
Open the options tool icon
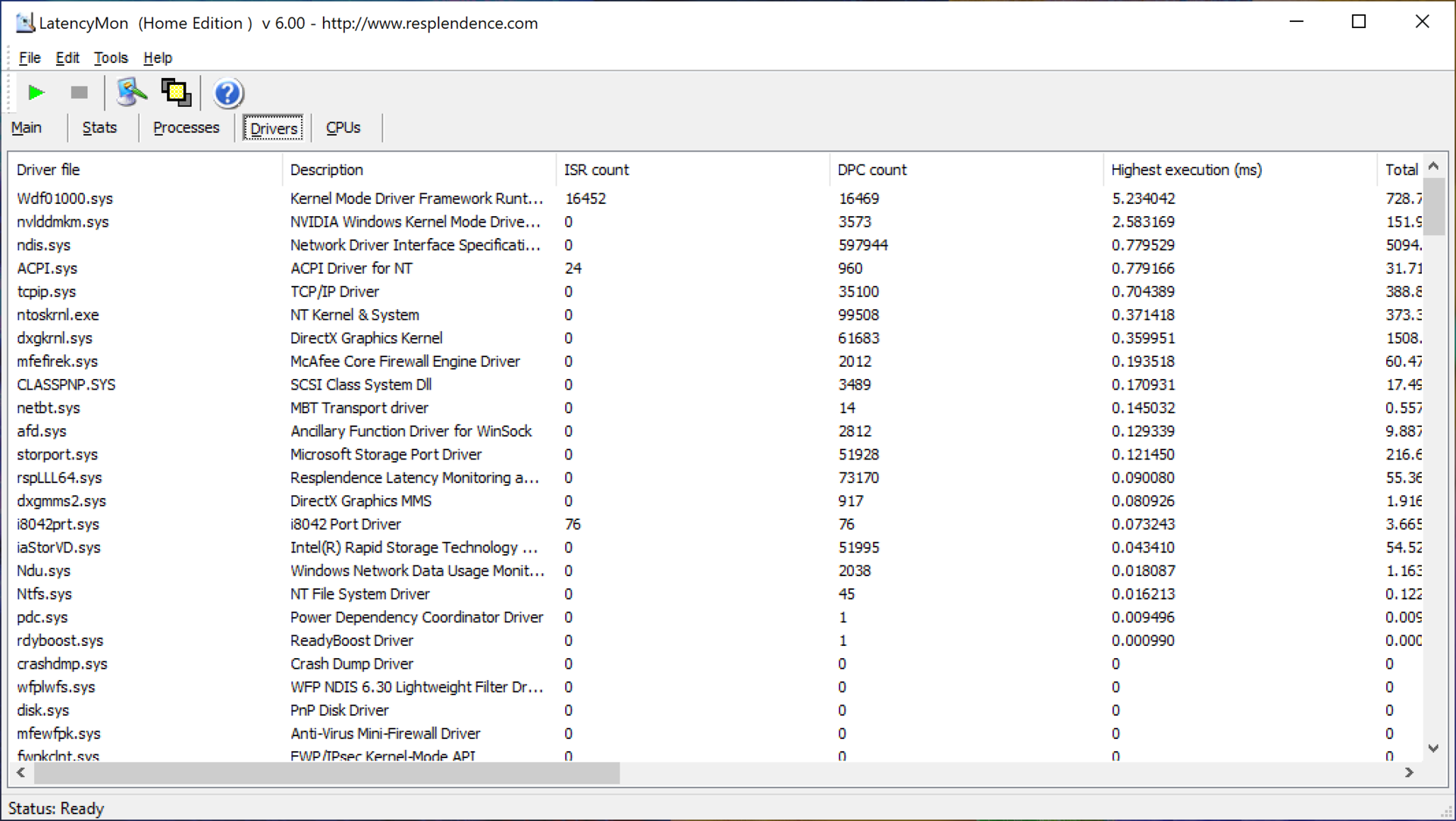coord(131,92)
